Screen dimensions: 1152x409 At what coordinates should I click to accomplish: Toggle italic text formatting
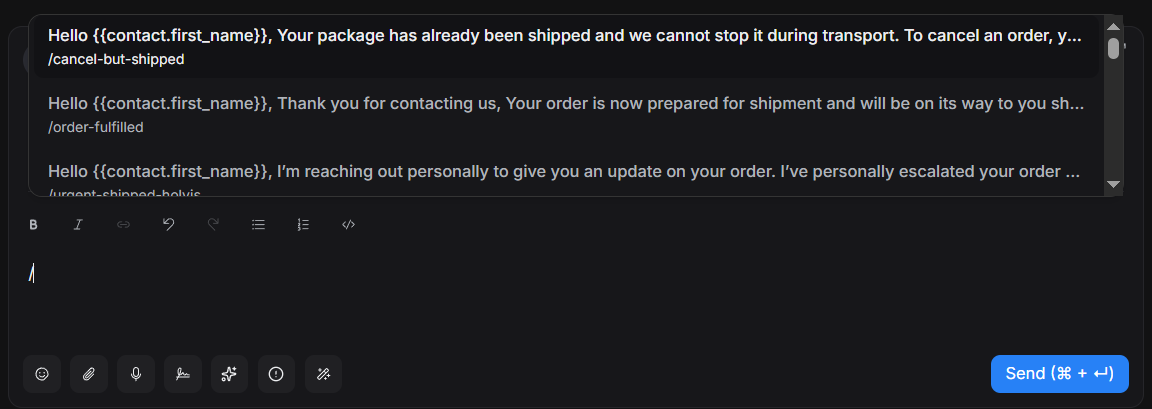point(78,225)
